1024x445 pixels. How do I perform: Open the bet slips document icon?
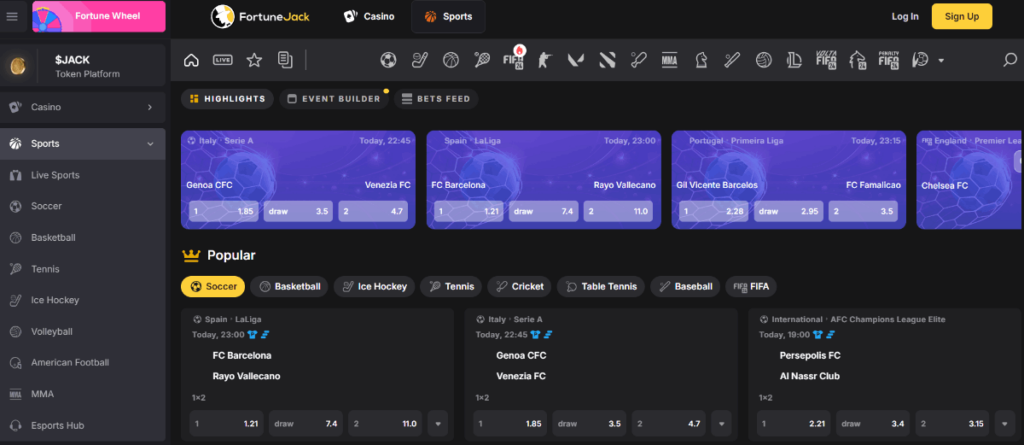(285, 60)
